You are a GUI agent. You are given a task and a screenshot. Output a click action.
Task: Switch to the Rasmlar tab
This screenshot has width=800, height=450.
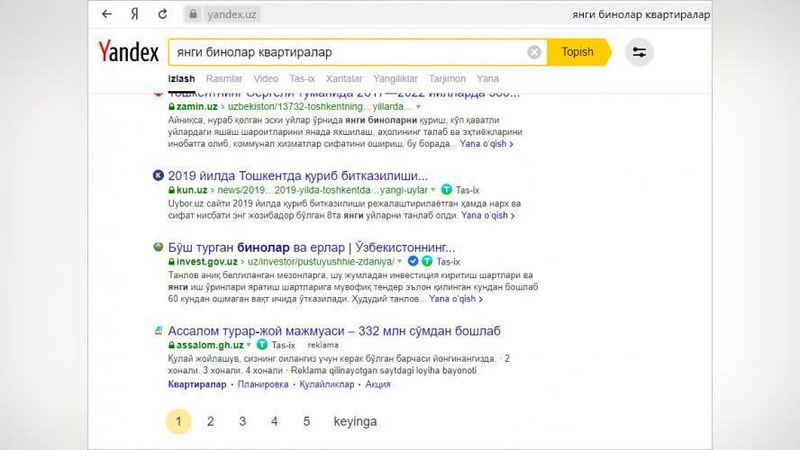224,79
